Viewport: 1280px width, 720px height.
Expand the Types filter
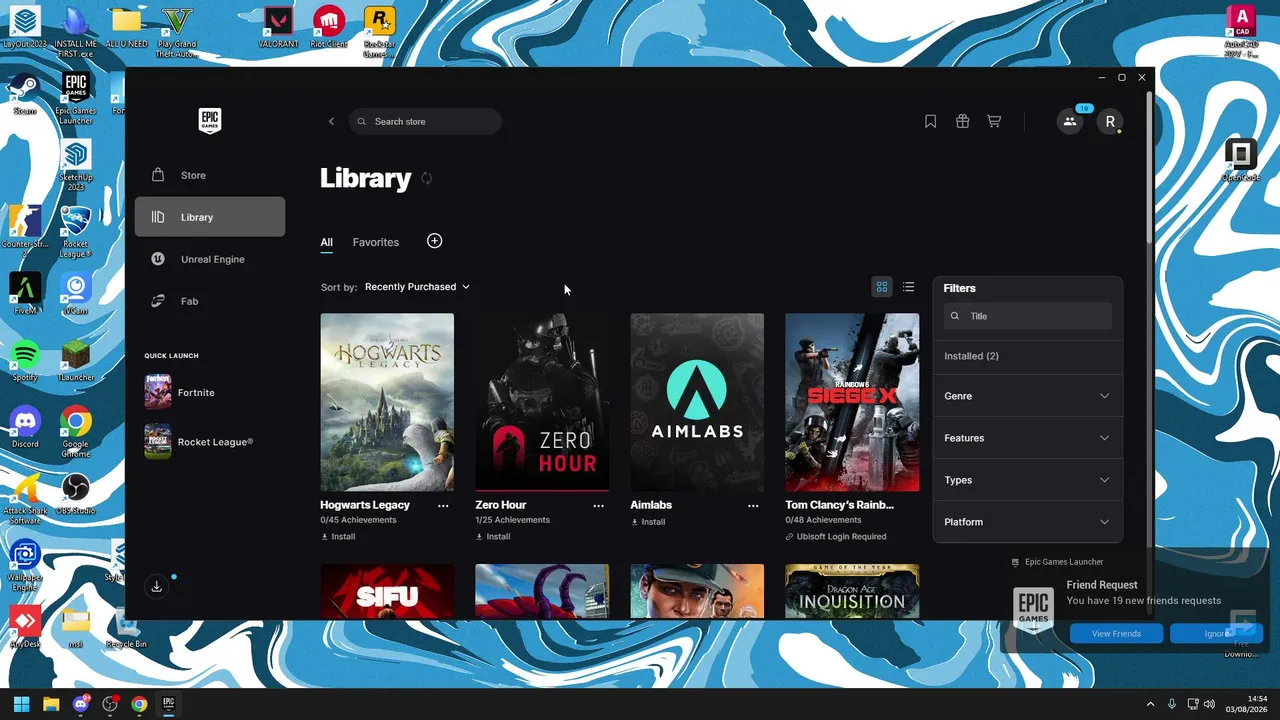pyautogui.click(x=1027, y=480)
